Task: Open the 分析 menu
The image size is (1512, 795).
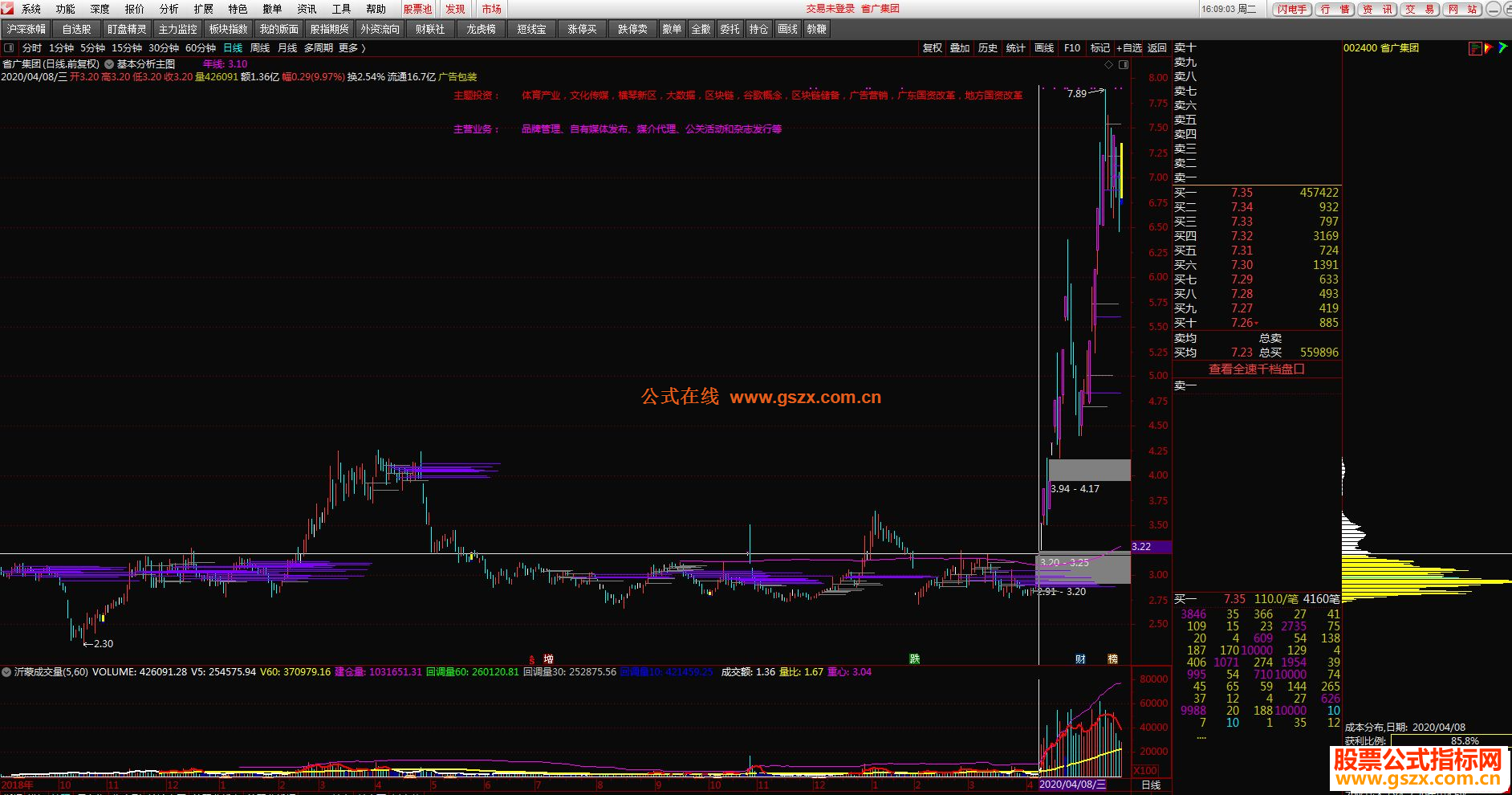Action: (x=169, y=9)
